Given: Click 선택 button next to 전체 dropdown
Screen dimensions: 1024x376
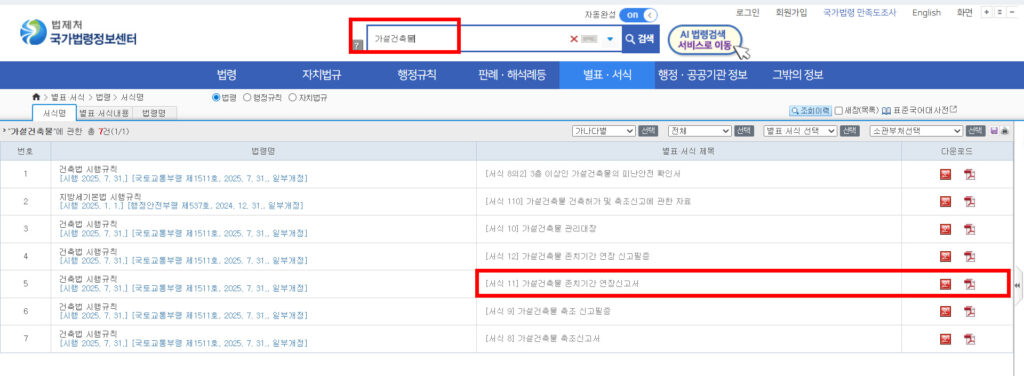Looking at the screenshot, I should (744, 131).
